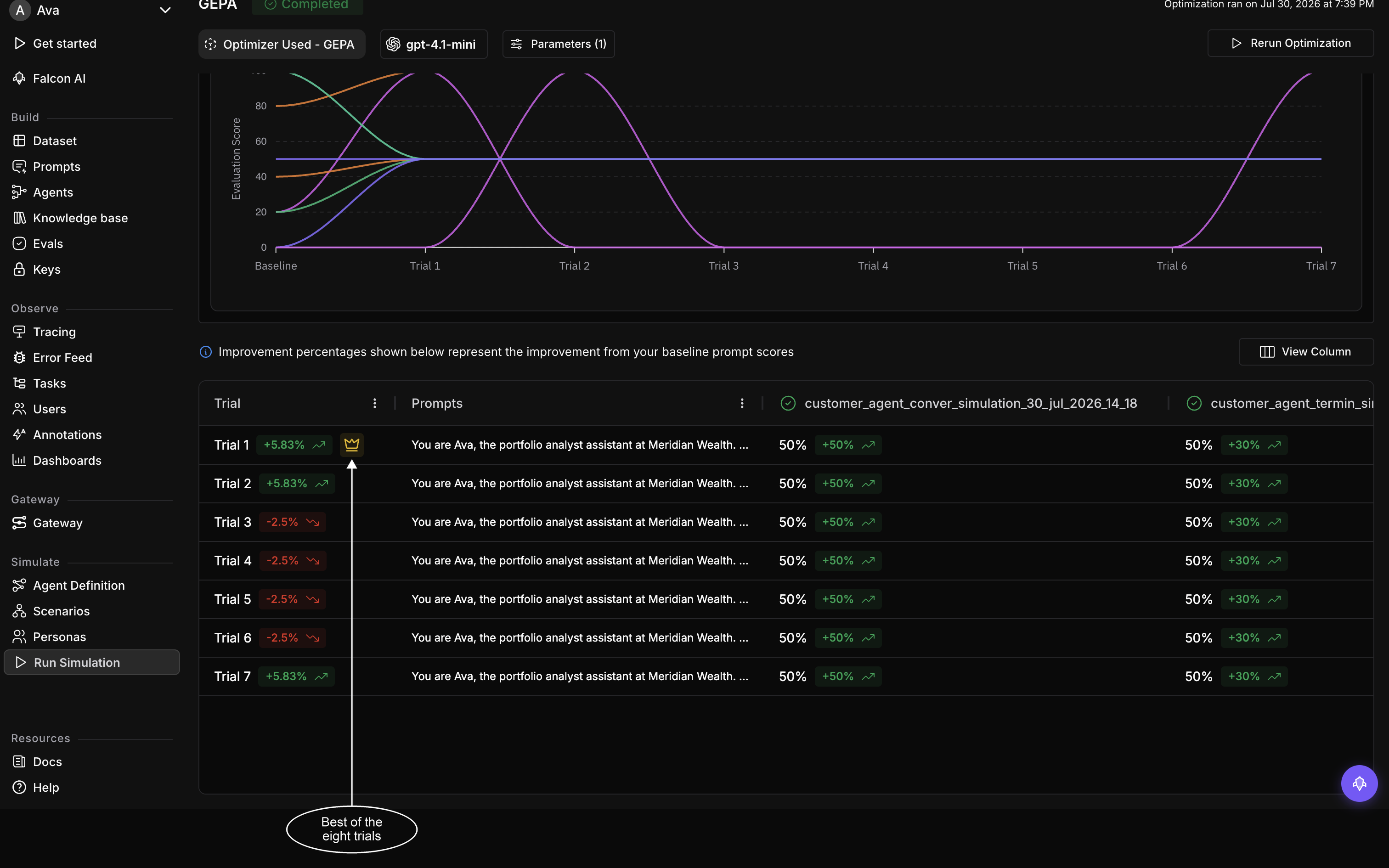Click the Trial column header

tap(227, 404)
